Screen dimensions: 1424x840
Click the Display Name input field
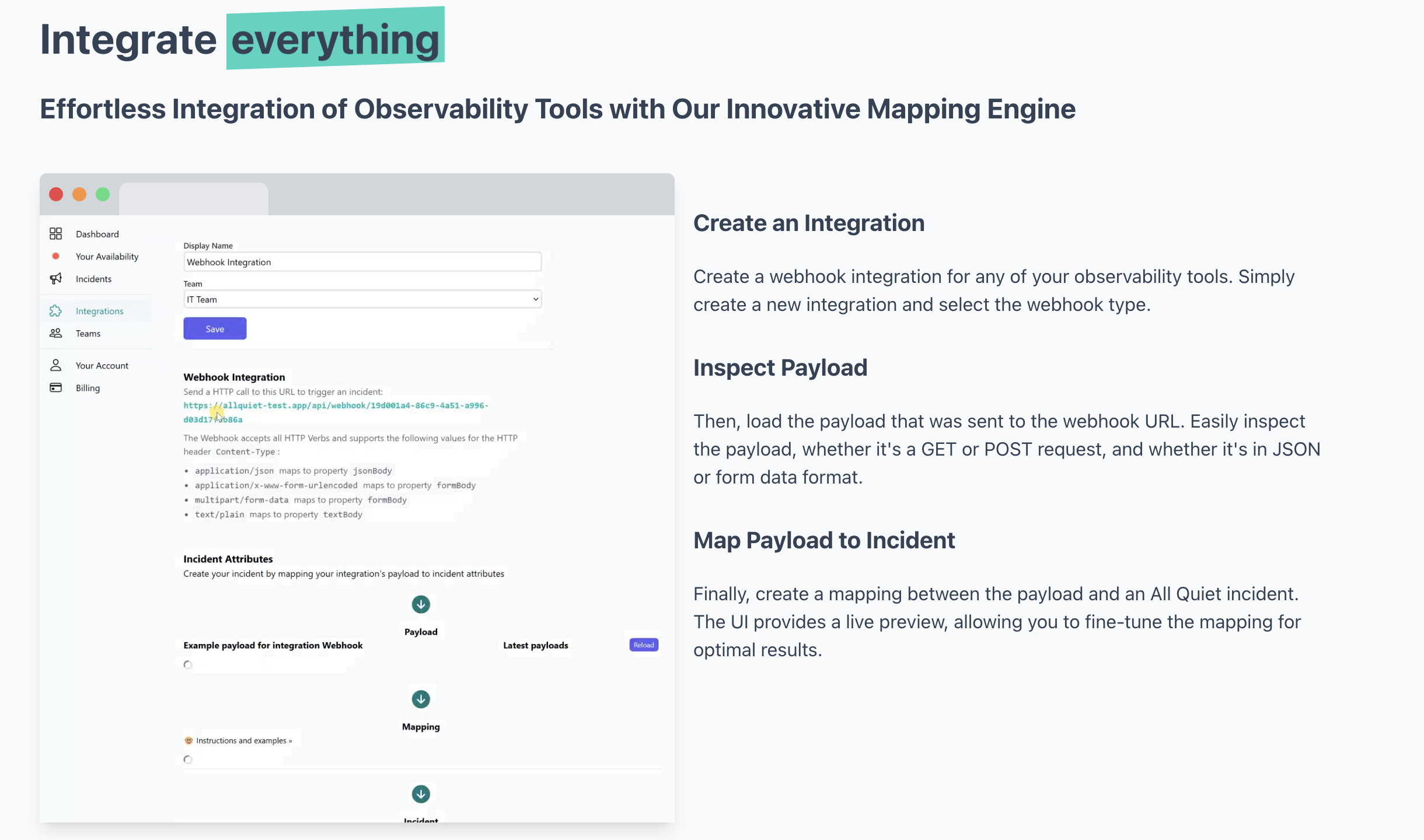point(362,262)
